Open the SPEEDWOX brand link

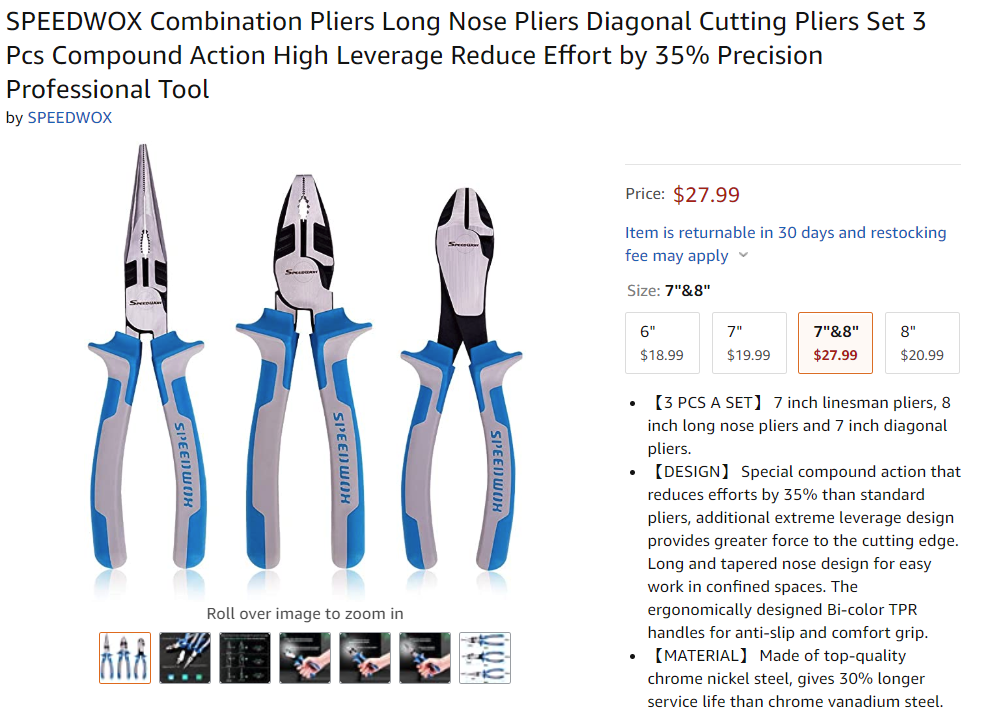70,117
